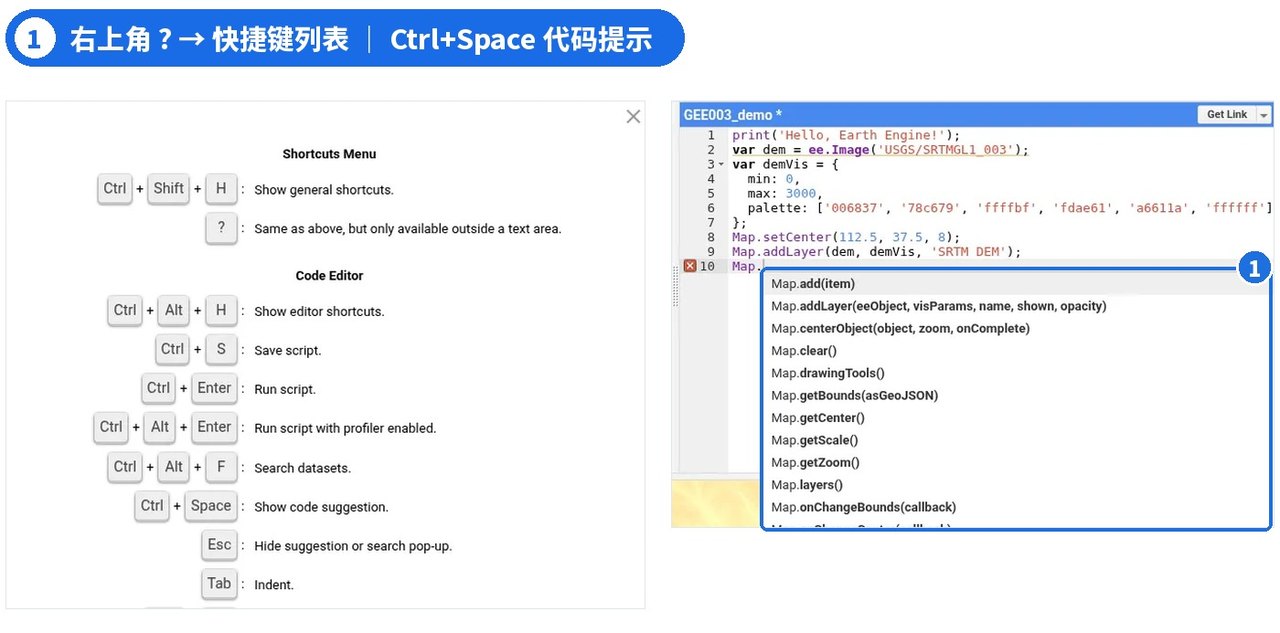Open the Get Link dropdown arrow
The height and width of the screenshot is (633, 1280).
pyautogui.click(x=1264, y=115)
